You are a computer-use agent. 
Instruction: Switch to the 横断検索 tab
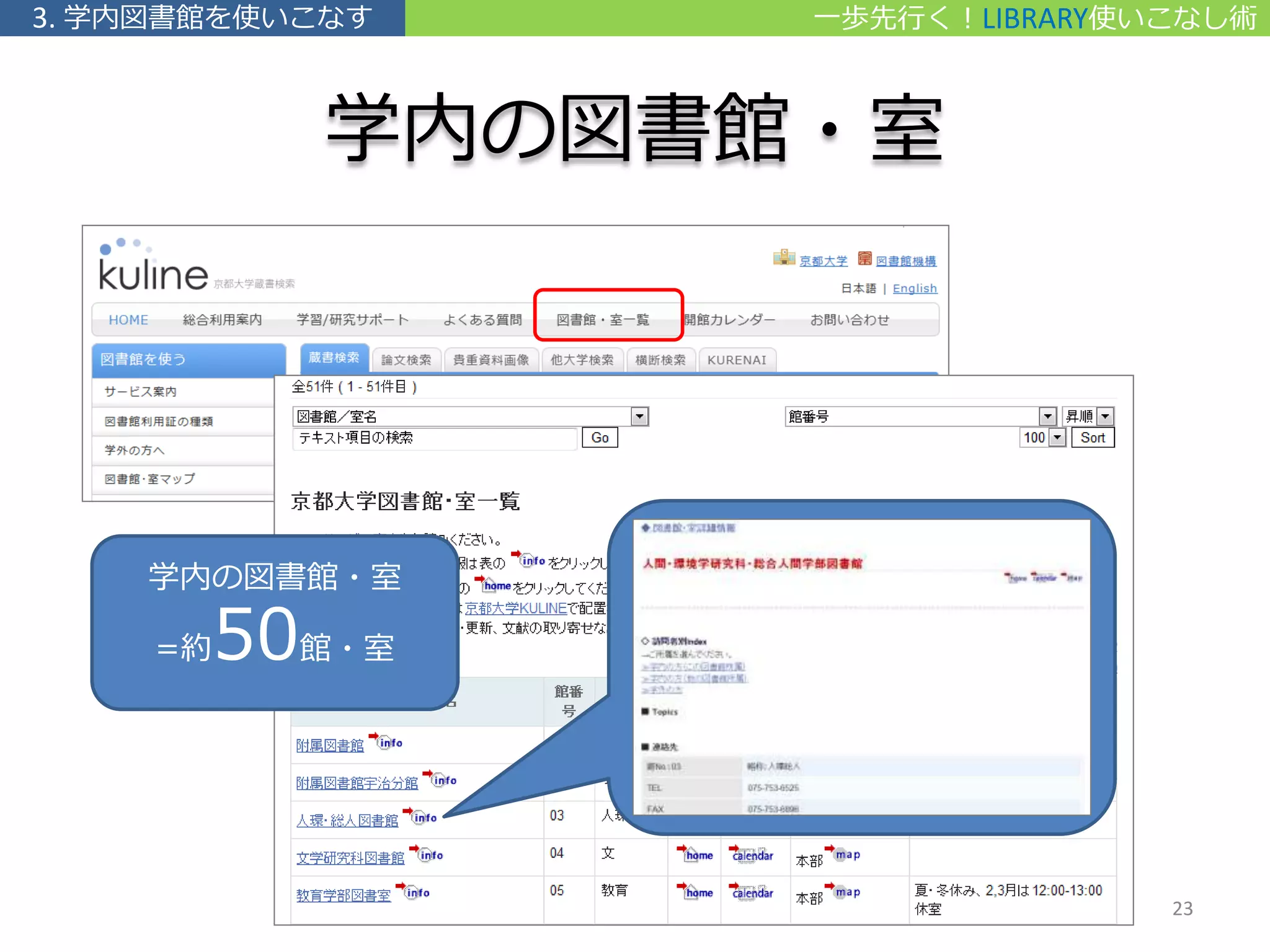(x=660, y=360)
